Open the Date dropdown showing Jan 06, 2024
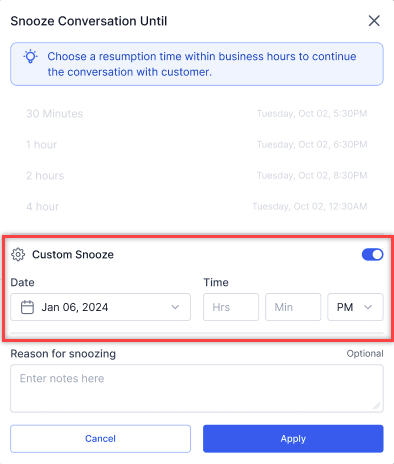 pyautogui.click(x=100, y=307)
